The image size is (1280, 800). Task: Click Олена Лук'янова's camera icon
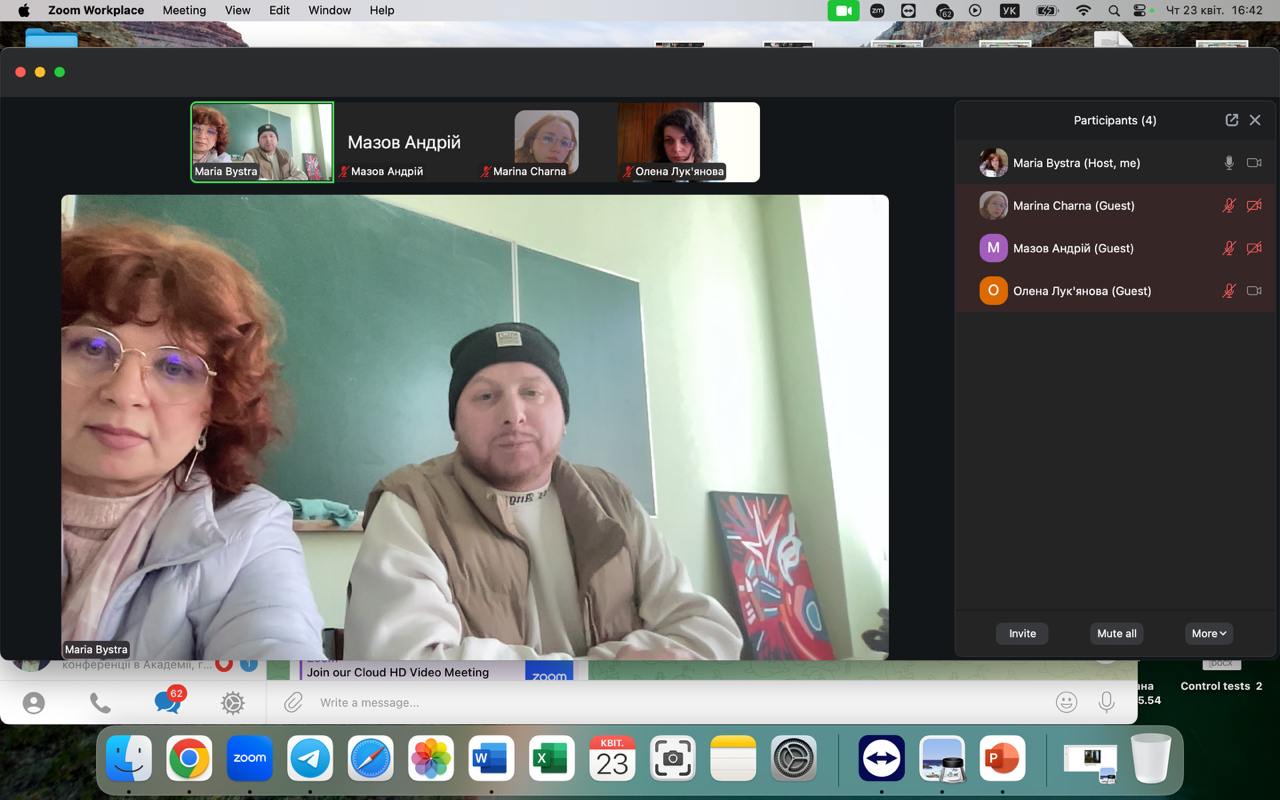(x=1254, y=291)
